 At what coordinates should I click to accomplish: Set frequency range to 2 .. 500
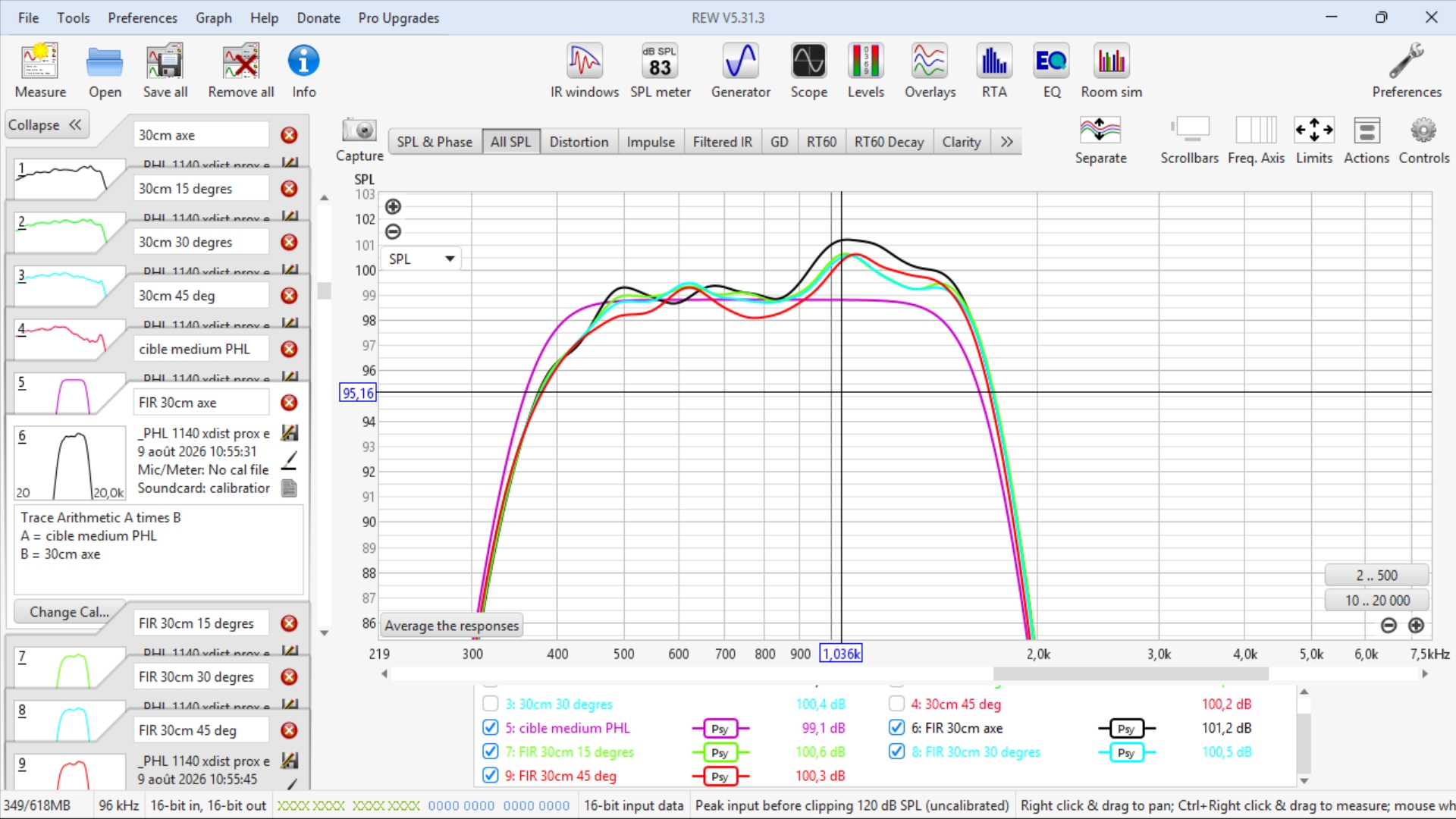coord(1376,575)
